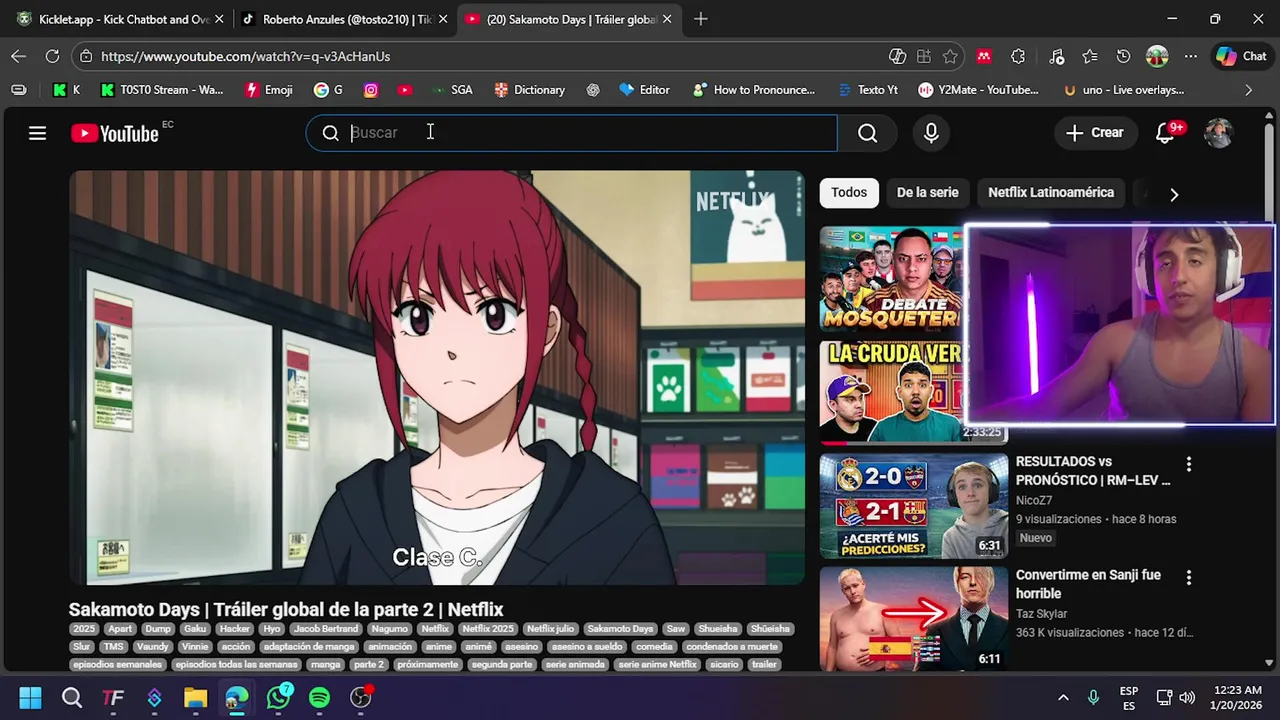Open the La Cruda Verdad video thumbnail
Screen dimensions: 1280x720
[892, 391]
